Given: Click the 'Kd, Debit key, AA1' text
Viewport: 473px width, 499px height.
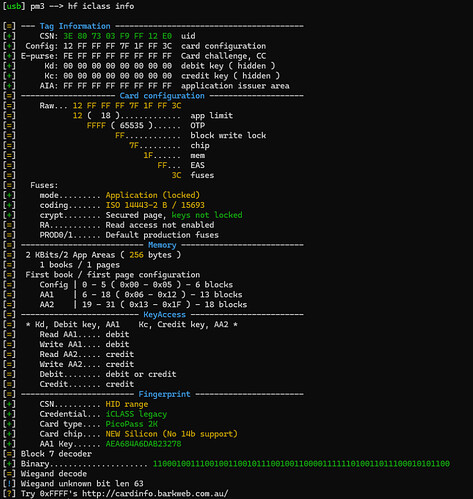Looking at the screenshot, I should [x=77, y=325].
